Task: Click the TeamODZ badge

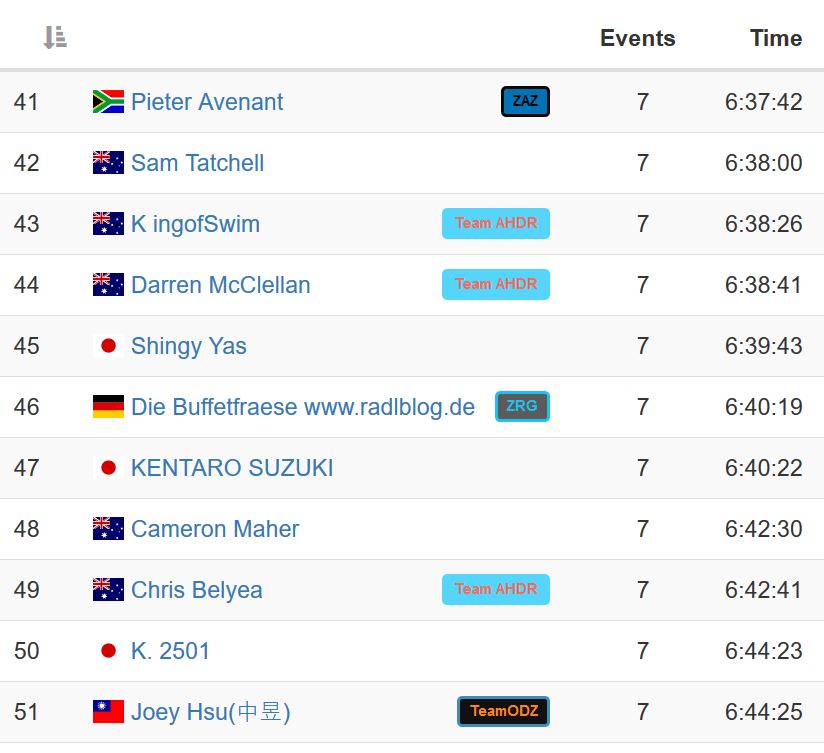Action: point(504,711)
